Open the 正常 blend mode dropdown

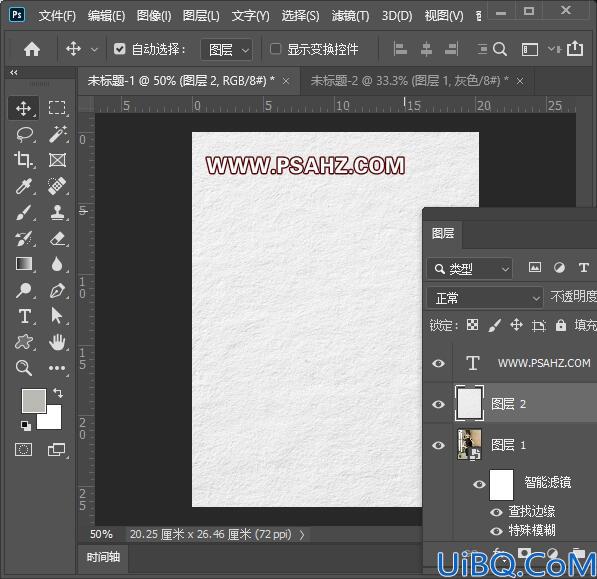click(485, 298)
